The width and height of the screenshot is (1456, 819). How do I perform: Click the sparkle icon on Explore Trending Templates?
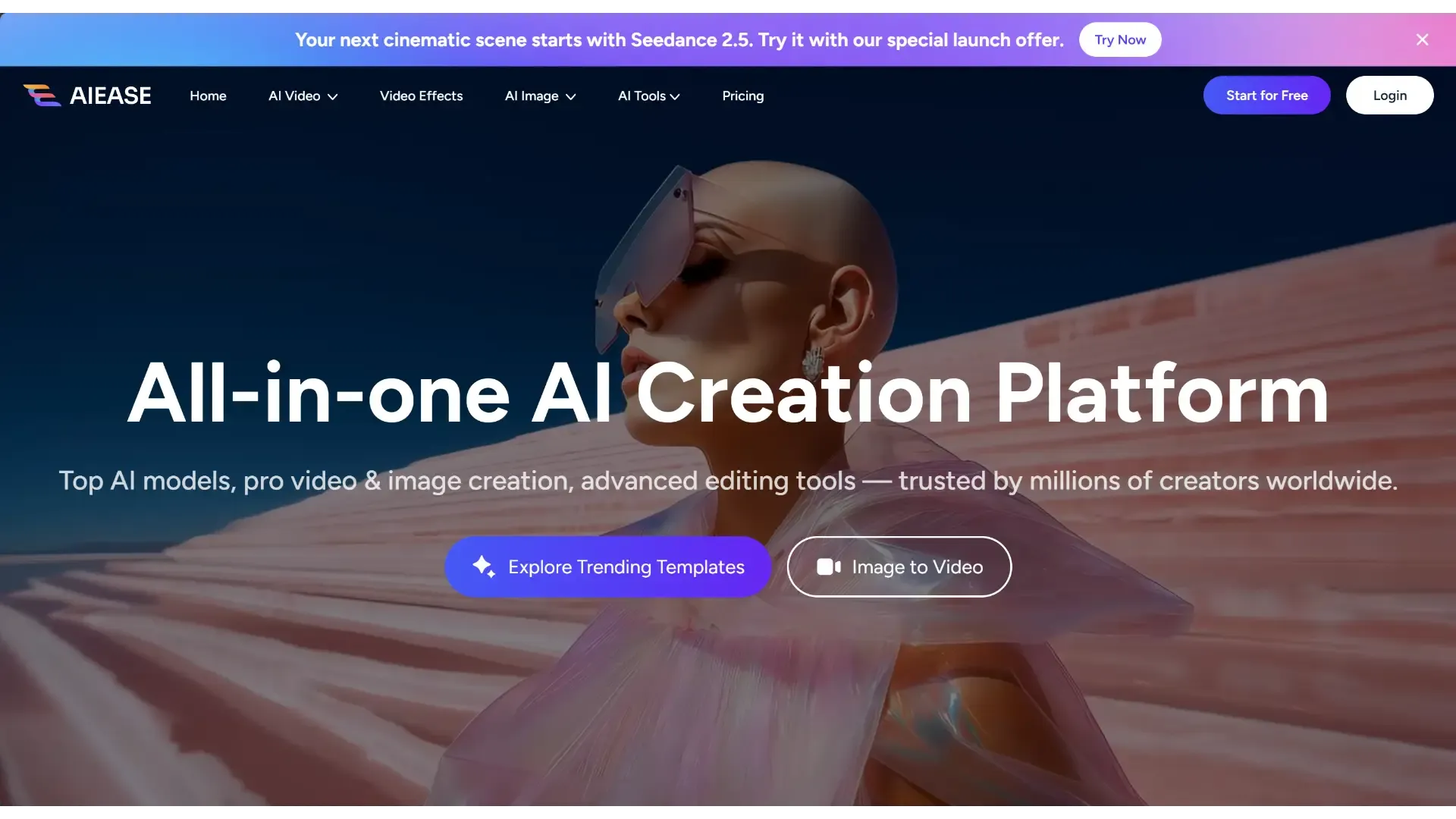[484, 566]
